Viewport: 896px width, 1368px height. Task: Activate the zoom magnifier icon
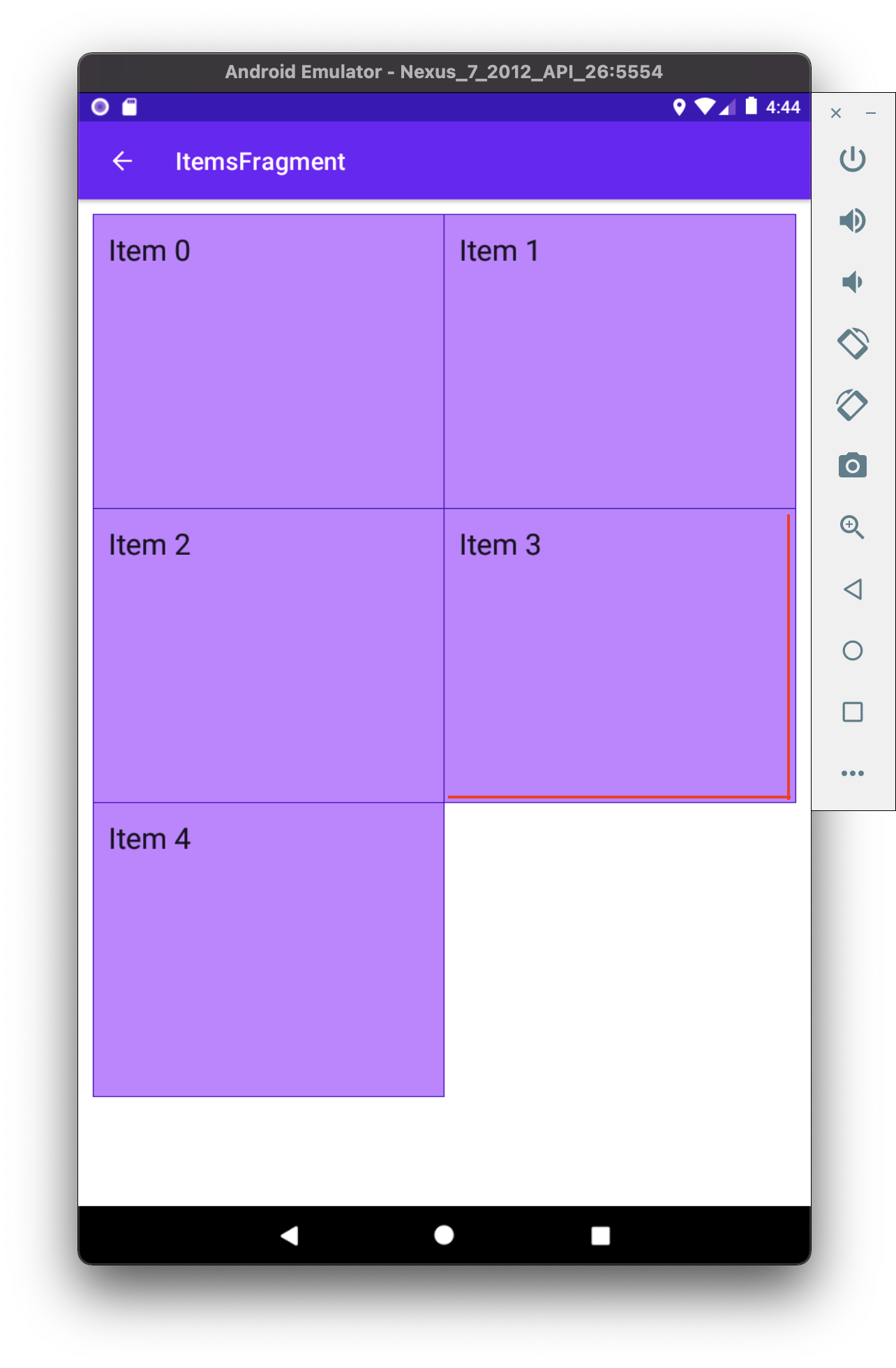click(x=852, y=527)
